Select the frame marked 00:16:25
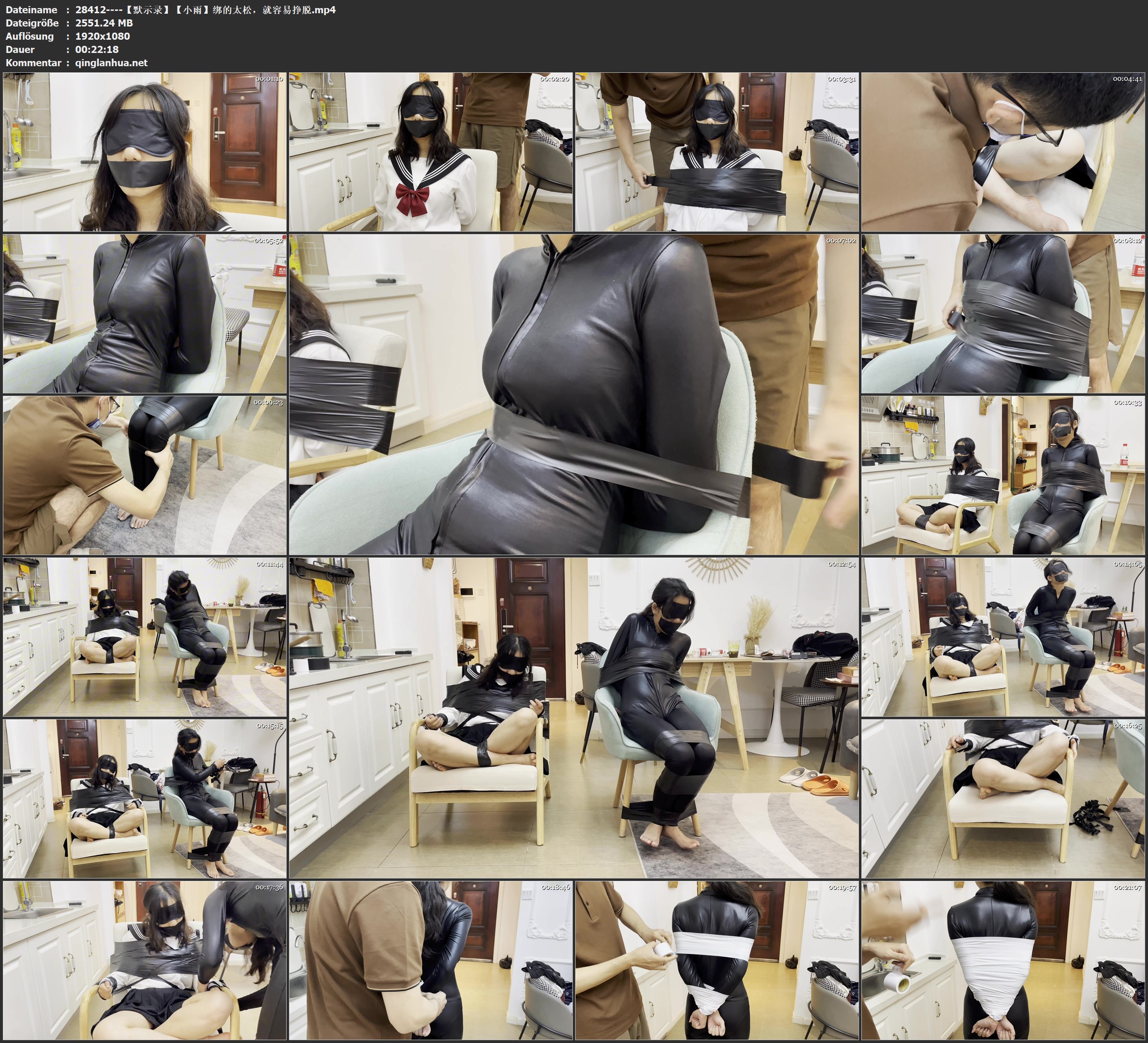Image resolution: width=1148 pixels, height=1043 pixels. [1003, 798]
